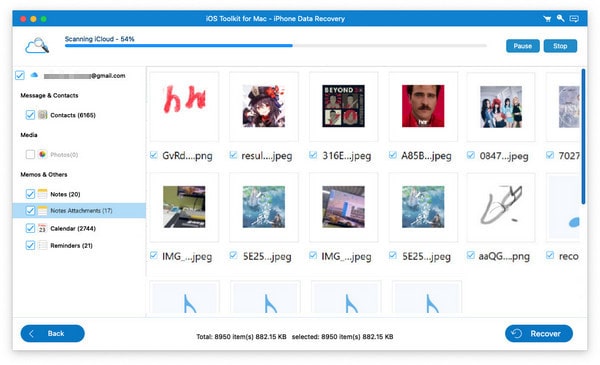Uncheck the Calendar (2744) checkbox

30,228
